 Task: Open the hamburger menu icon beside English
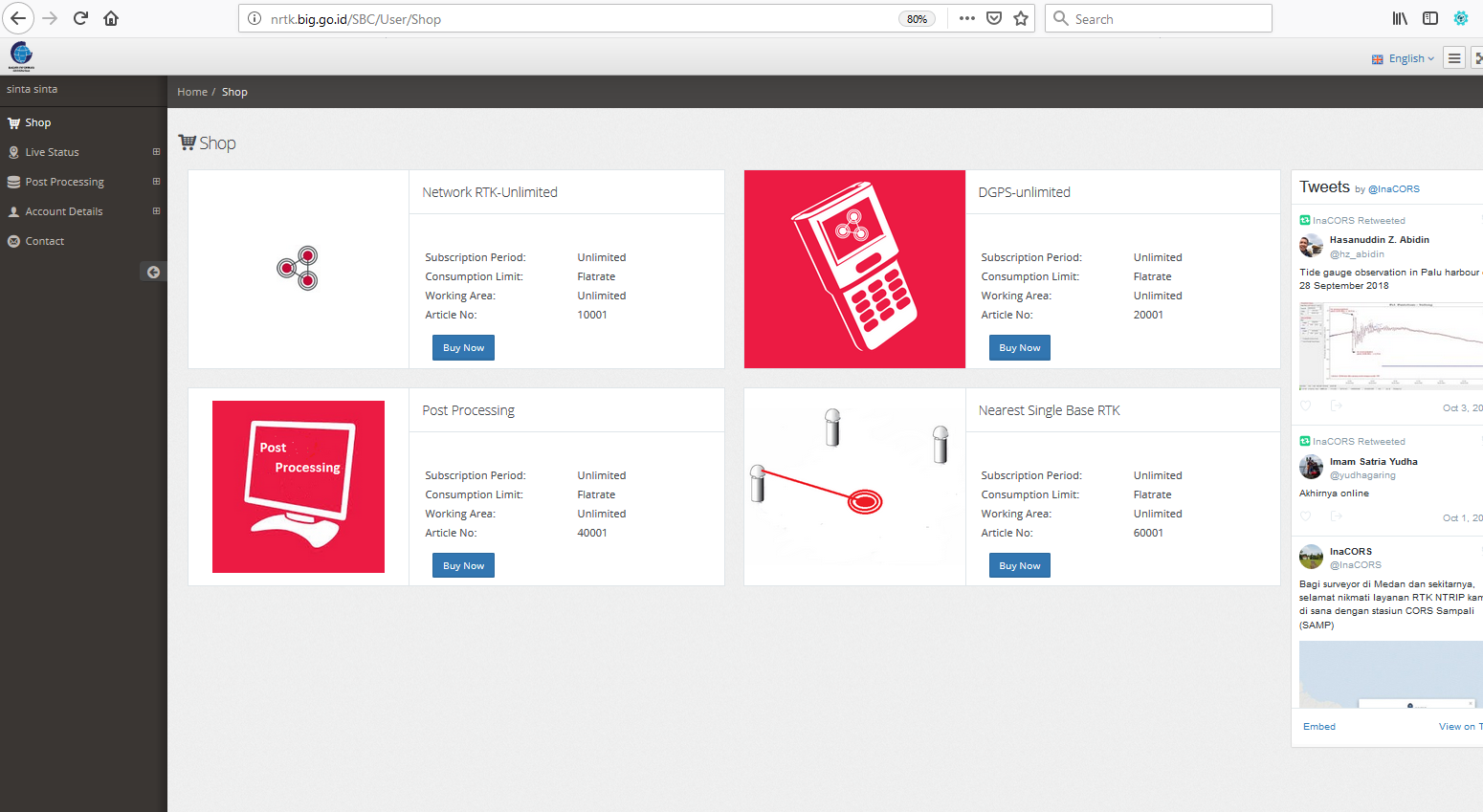click(x=1454, y=58)
